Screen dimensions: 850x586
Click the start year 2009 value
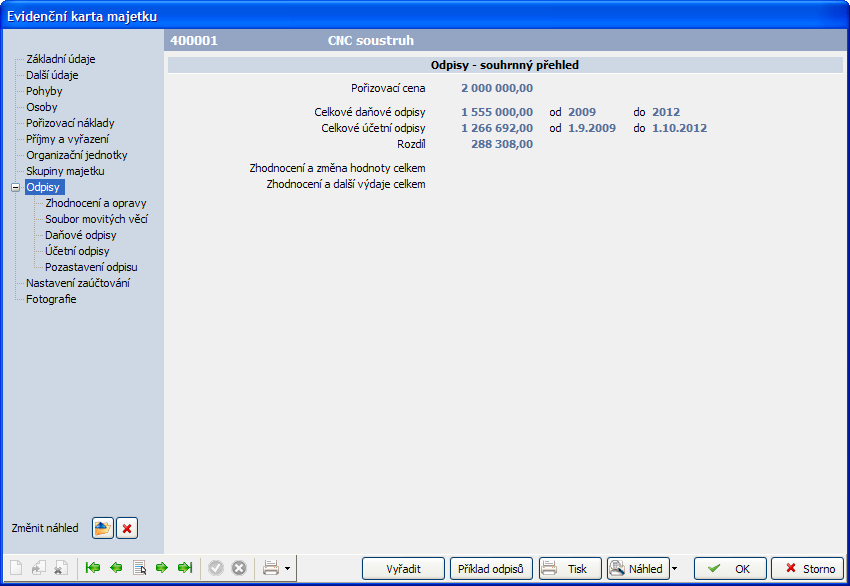point(582,112)
